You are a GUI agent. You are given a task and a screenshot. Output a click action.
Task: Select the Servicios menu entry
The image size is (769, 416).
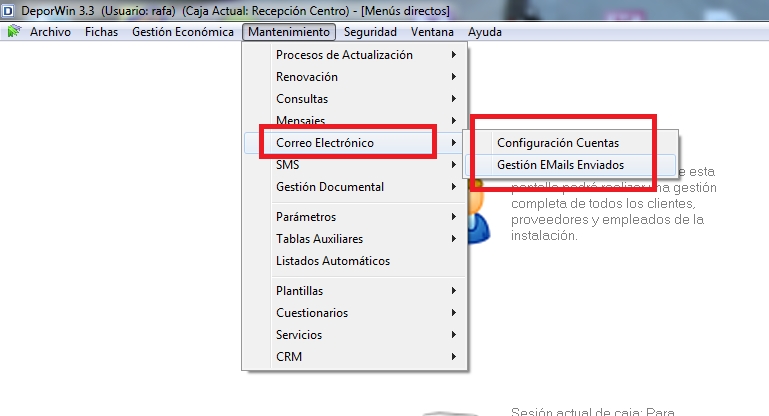pyautogui.click(x=354, y=335)
